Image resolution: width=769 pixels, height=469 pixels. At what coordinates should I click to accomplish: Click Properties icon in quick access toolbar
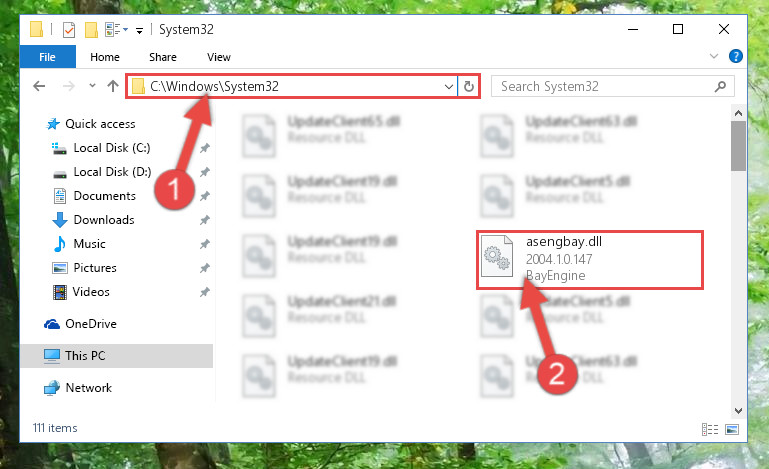69,30
